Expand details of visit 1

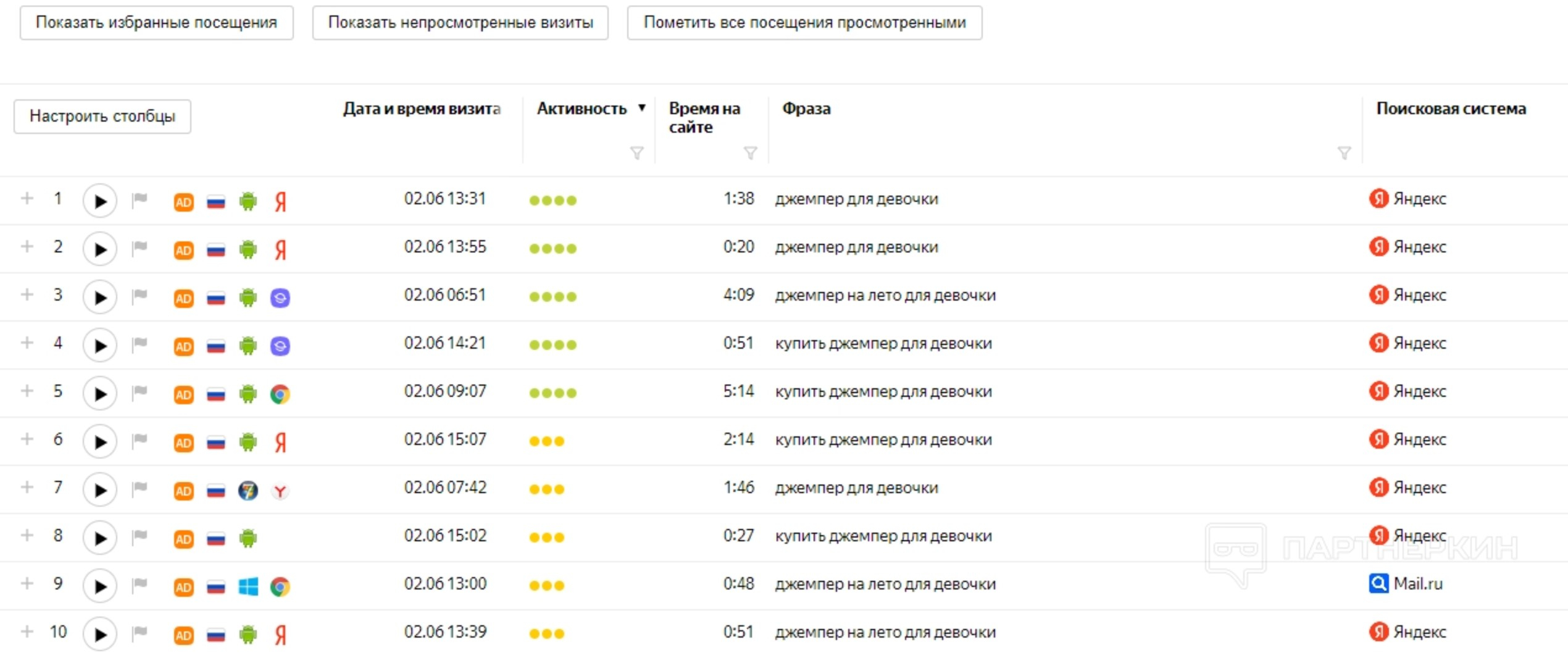click(x=27, y=198)
